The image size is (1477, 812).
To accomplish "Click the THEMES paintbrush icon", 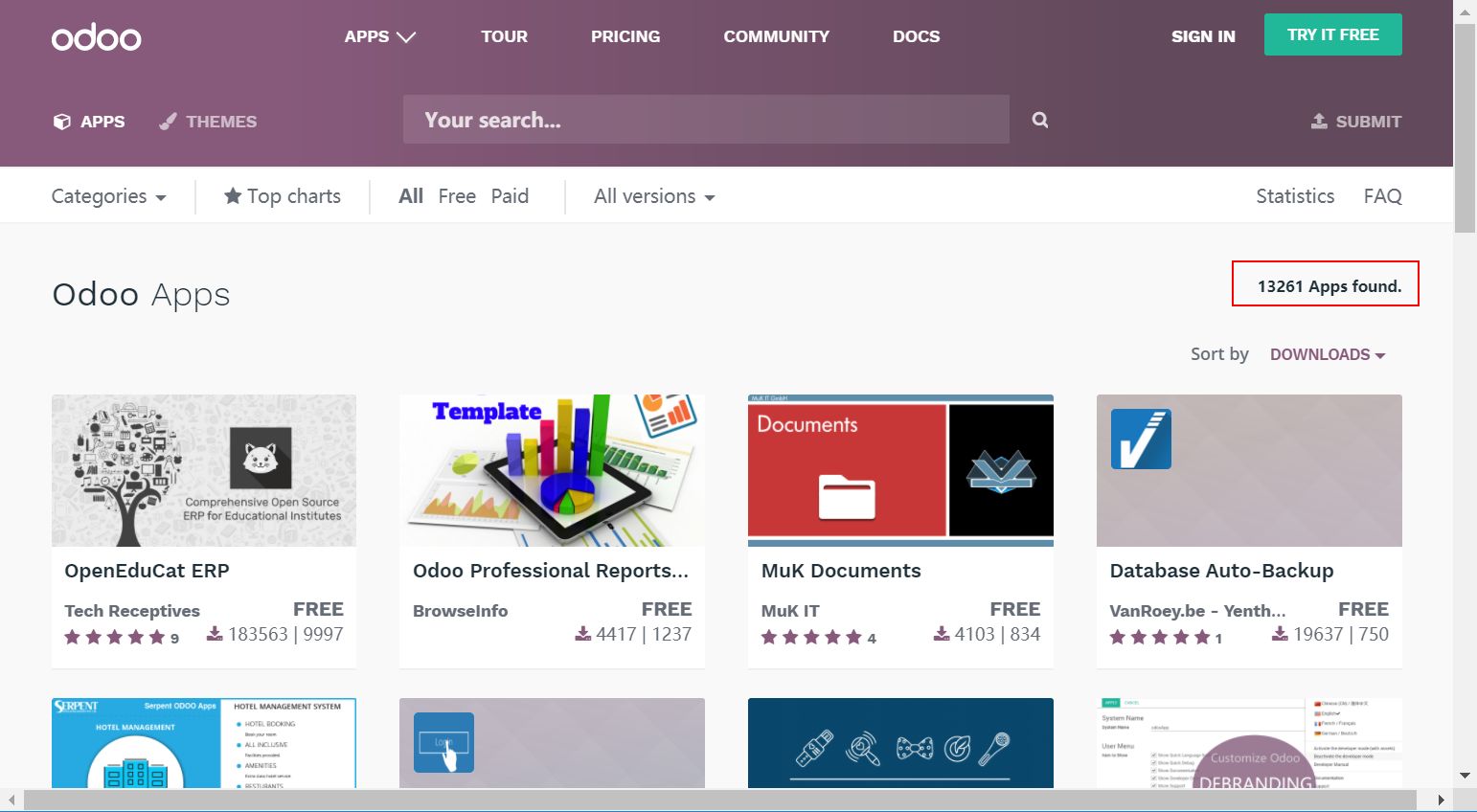I will point(168,122).
